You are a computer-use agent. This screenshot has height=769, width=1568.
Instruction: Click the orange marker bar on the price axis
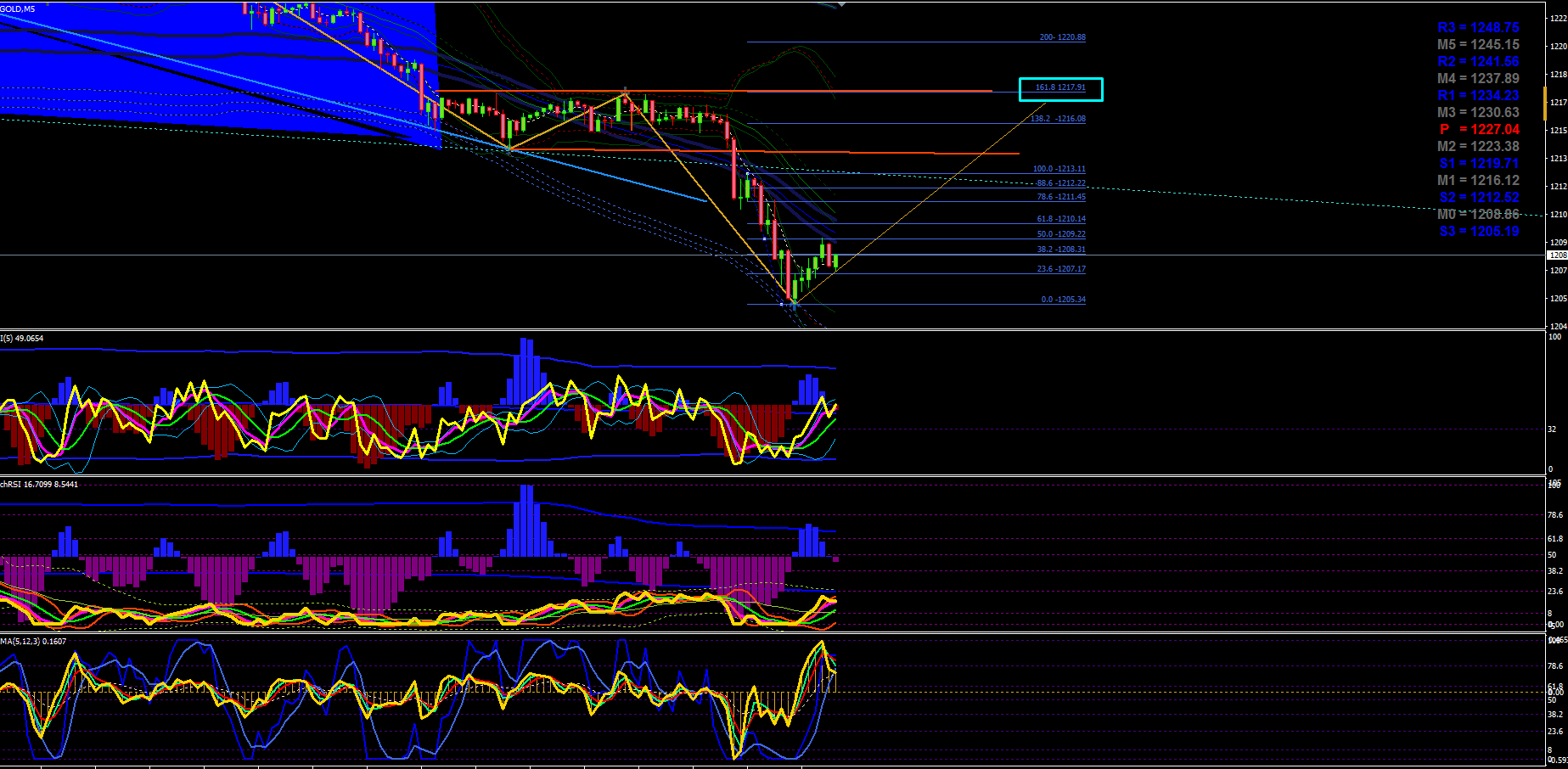coord(1545,102)
